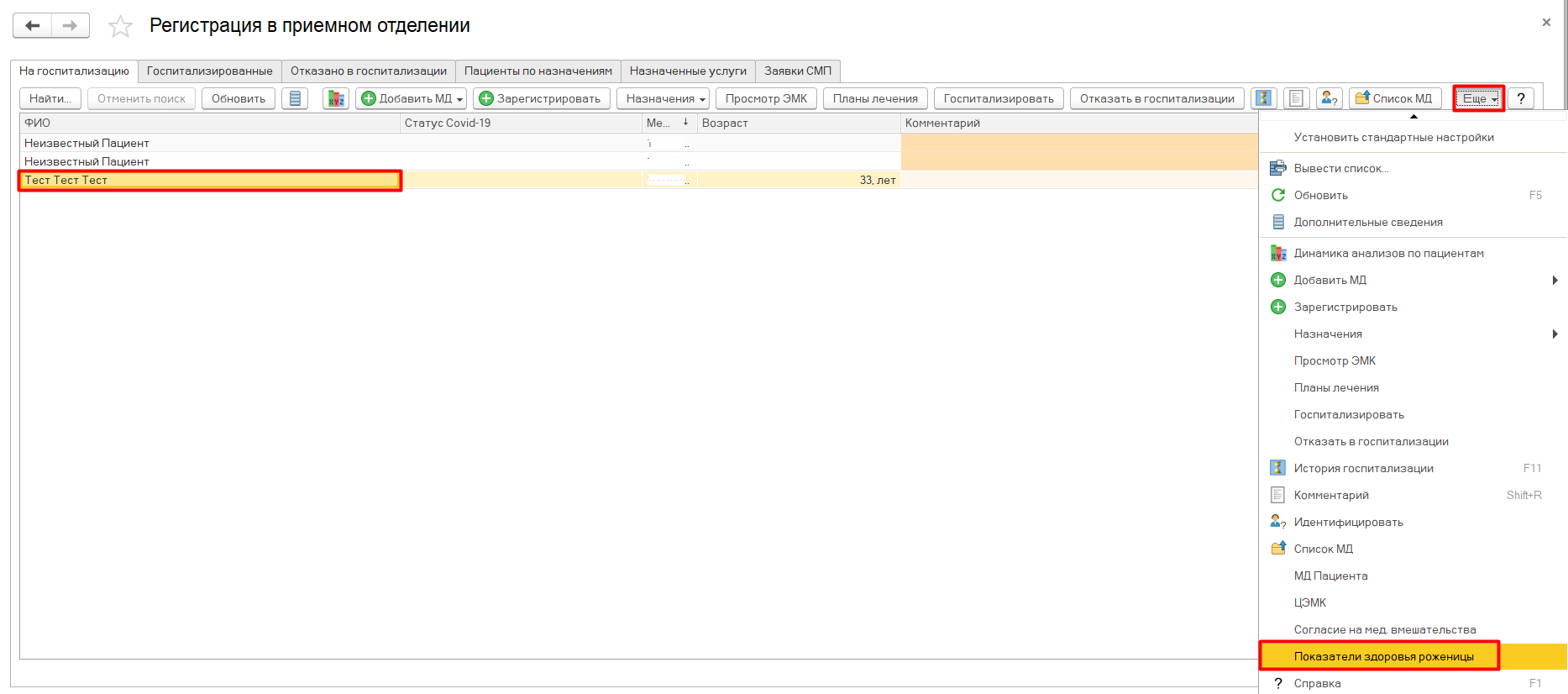Expand Назначения submenu in the Еще menu

[x=1413, y=334]
